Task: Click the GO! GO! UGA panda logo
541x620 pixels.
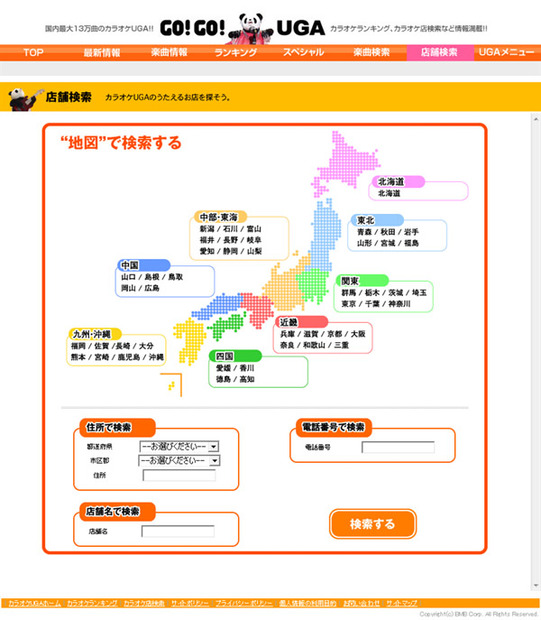Action: coord(242,28)
